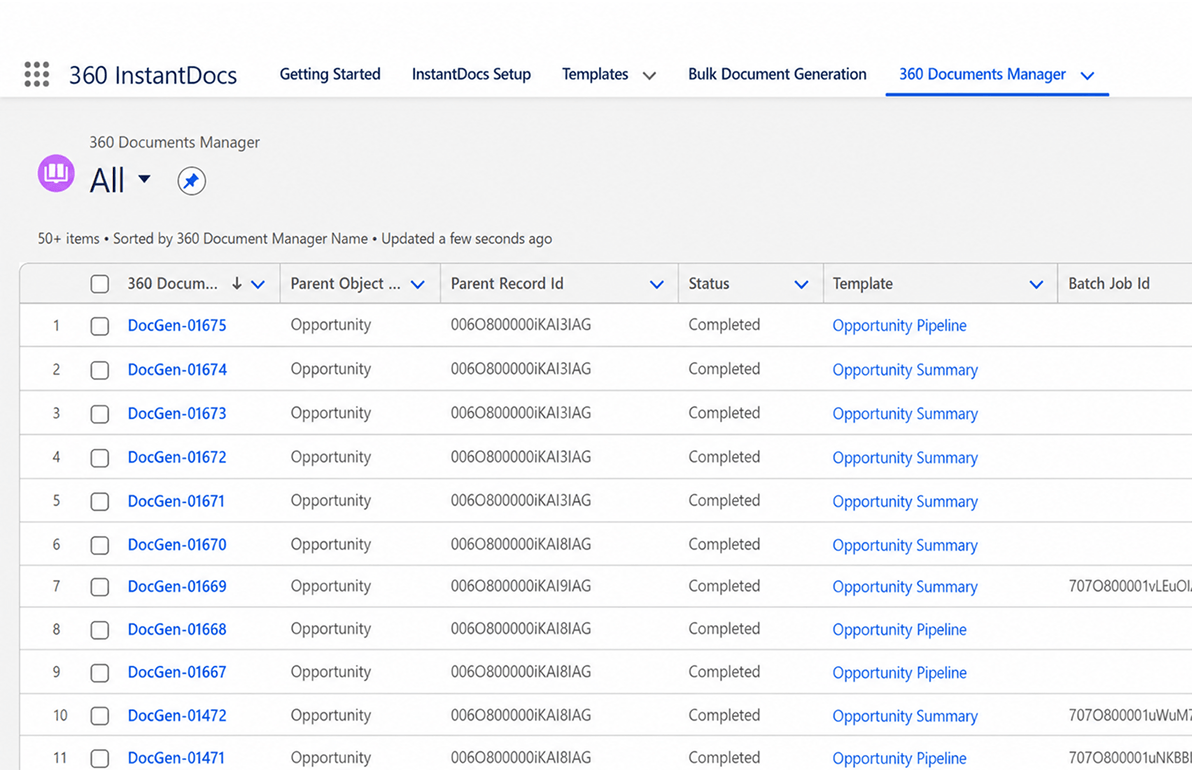Open Opportunity Pipeline template in DocGen-01471 row

click(x=899, y=758)
